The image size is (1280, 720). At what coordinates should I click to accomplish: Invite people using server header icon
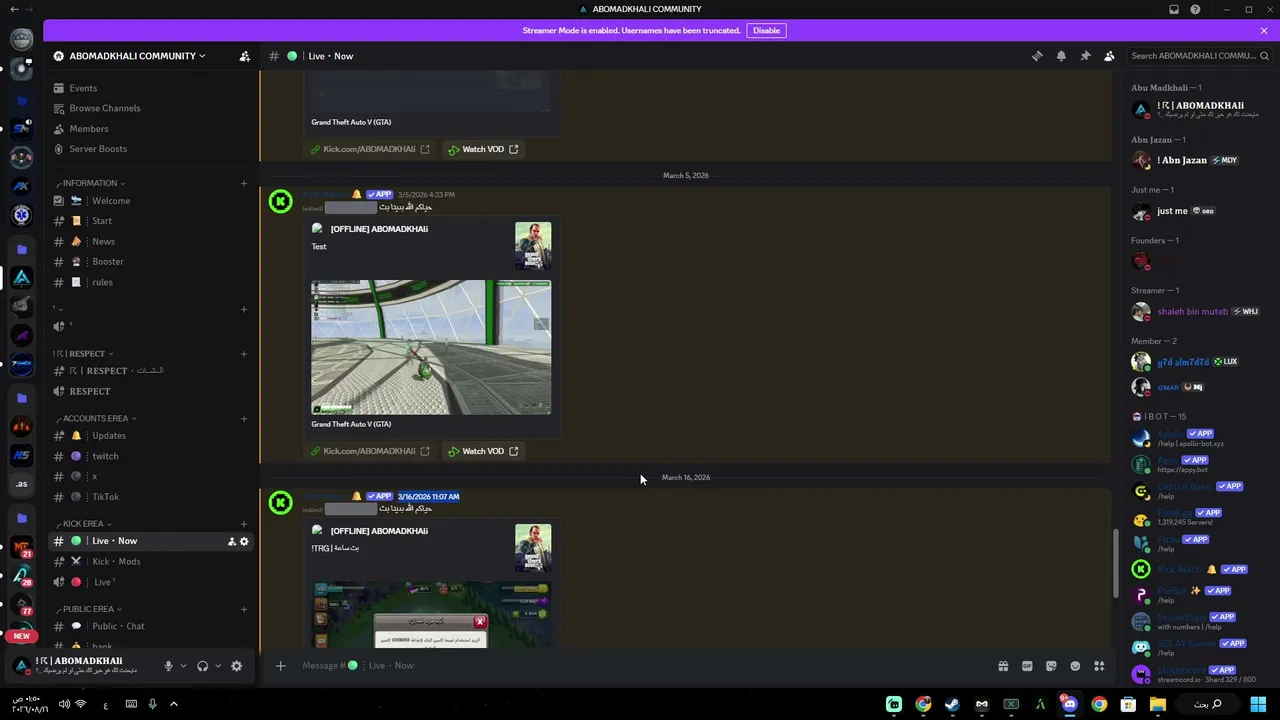pyautogui.click(x=244, y=56)
